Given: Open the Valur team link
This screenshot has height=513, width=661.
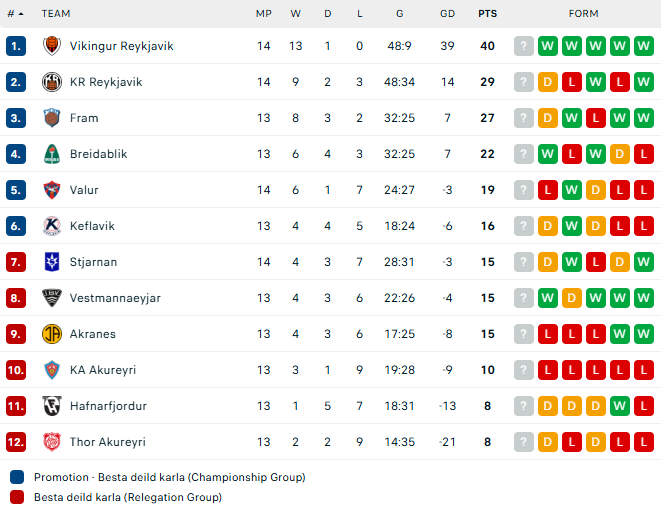Looking at the screenshot, I should (84, 190).
